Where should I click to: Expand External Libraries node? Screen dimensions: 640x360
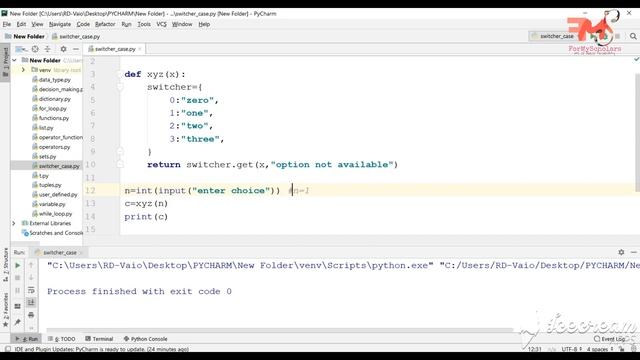14,223
